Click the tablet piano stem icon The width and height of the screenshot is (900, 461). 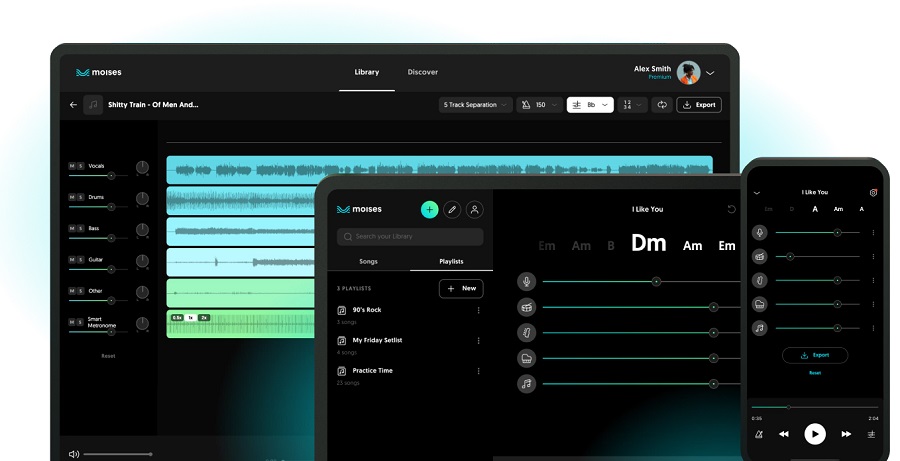tap(526, 358)
